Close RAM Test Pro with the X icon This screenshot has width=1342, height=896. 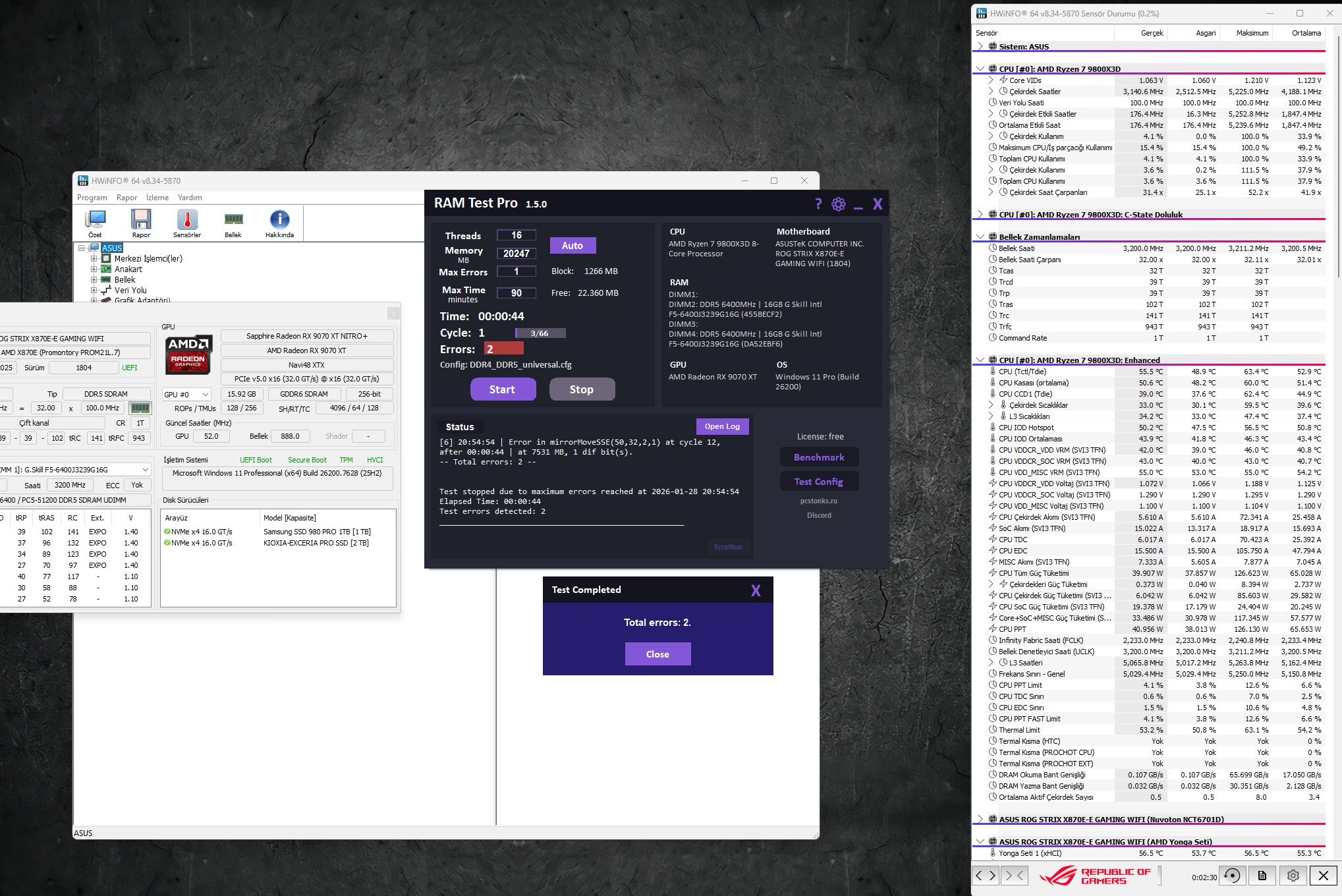coord(878,204)
